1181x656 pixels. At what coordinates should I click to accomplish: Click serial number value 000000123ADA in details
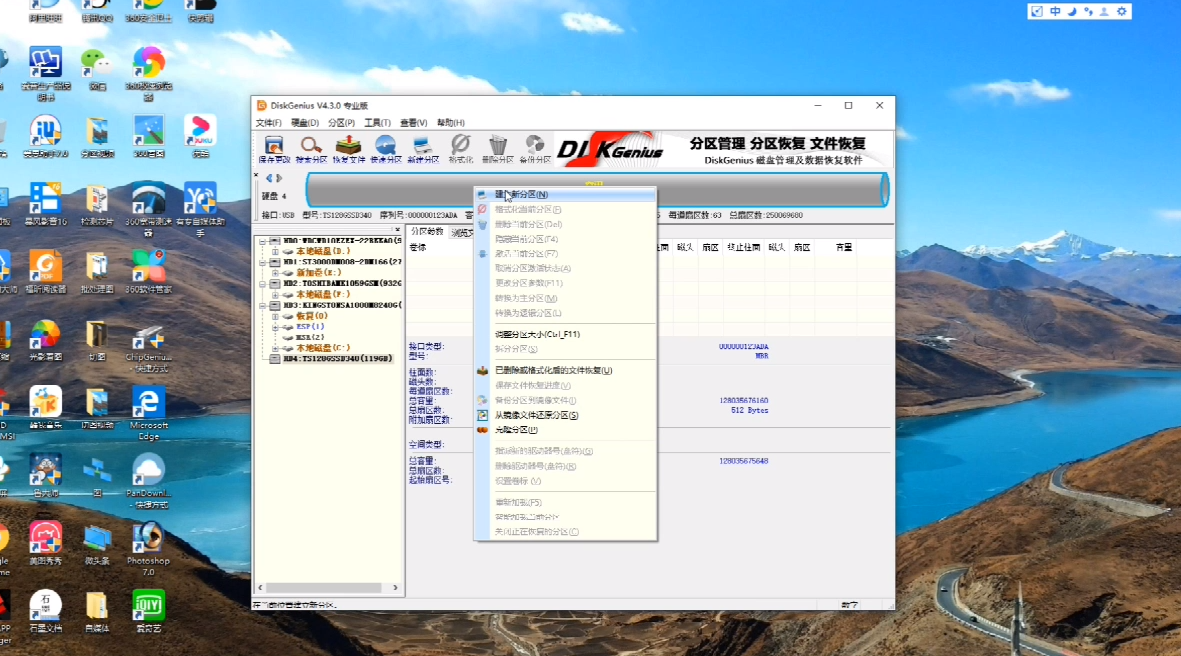743,346
